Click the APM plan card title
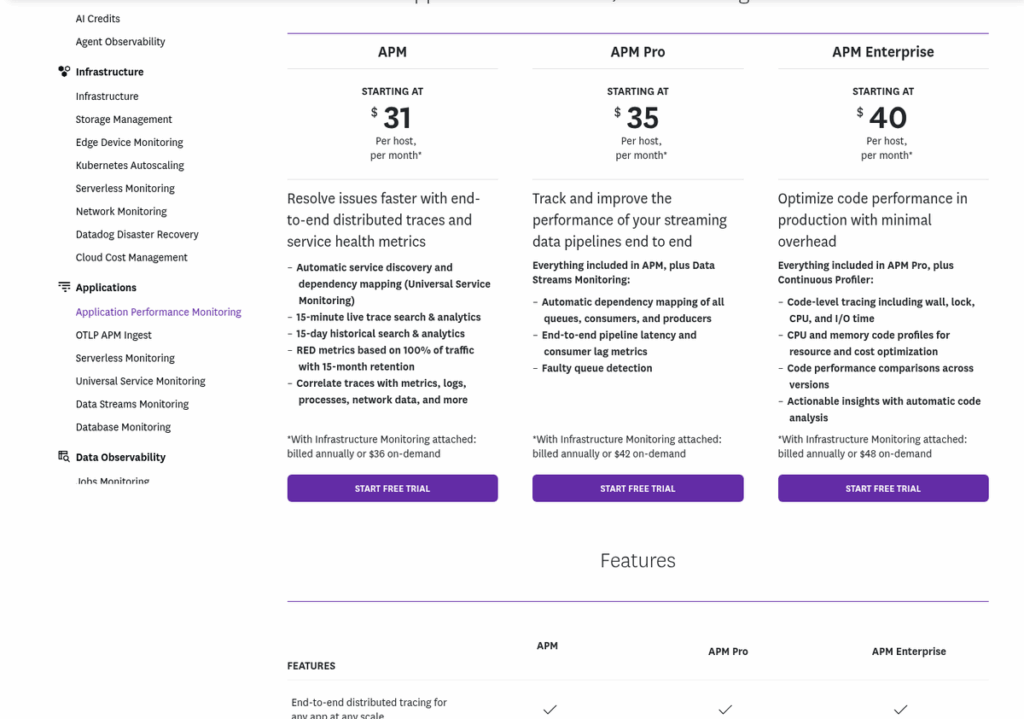This screenshot has width=1024, height=719. pos(392,52)
